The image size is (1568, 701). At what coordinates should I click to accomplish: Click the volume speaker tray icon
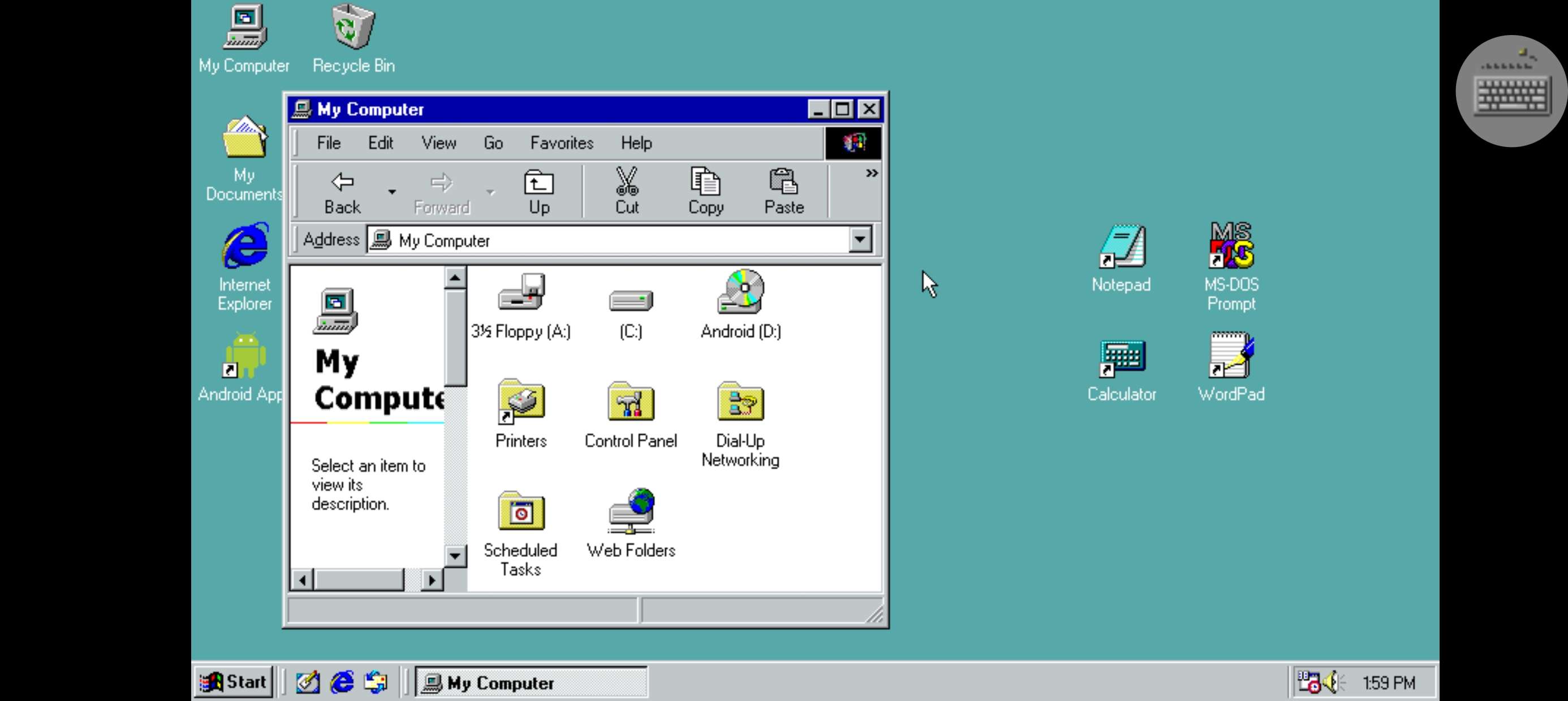pos(1333,682)
